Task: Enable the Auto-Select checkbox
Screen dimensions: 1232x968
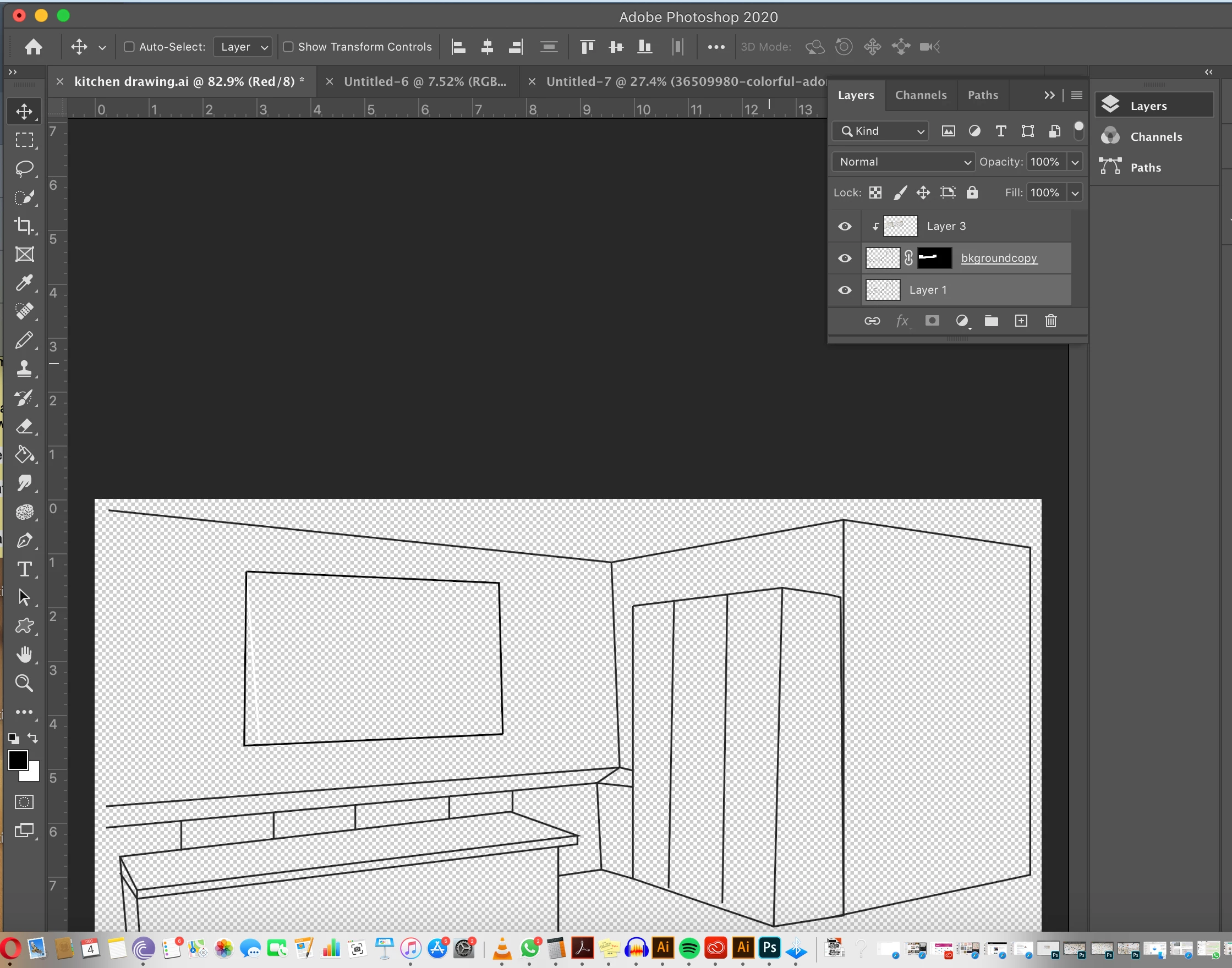Action: [129, 47]
